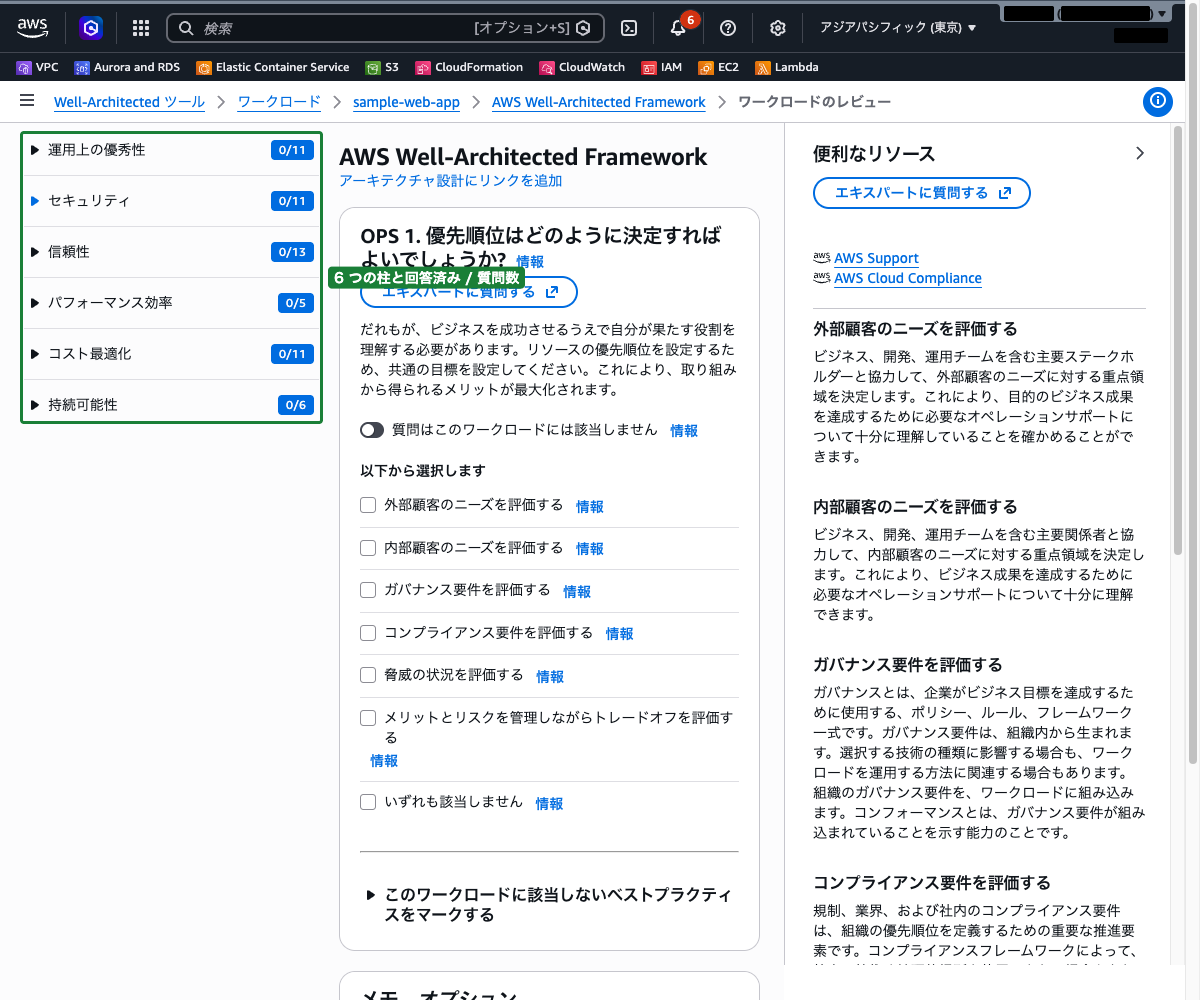
Task: Click 情報 beside コンプライアンス要件を評価する
Action: (x=620, y=634)
